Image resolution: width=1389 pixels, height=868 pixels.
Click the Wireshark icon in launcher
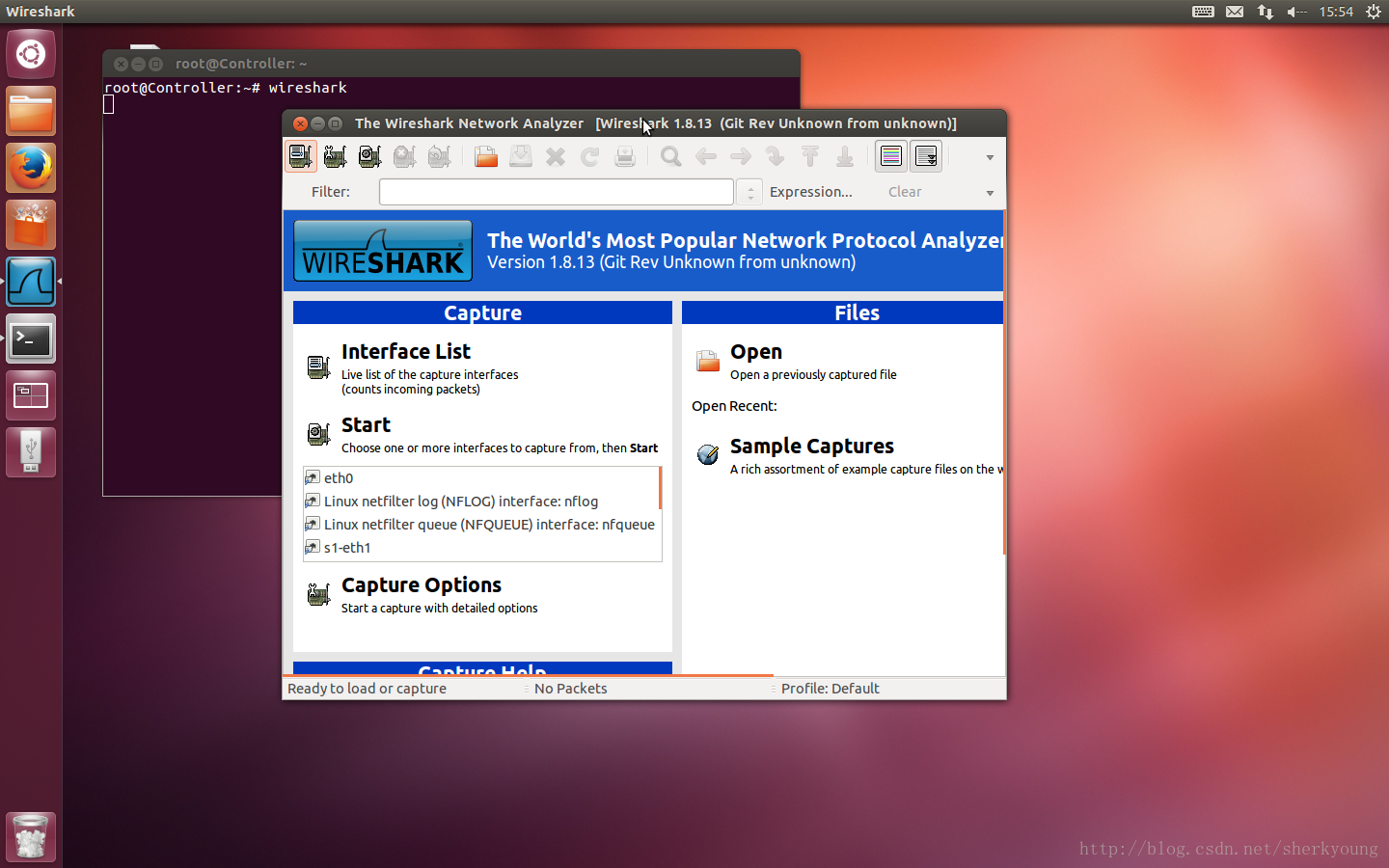tap(31, 282)
